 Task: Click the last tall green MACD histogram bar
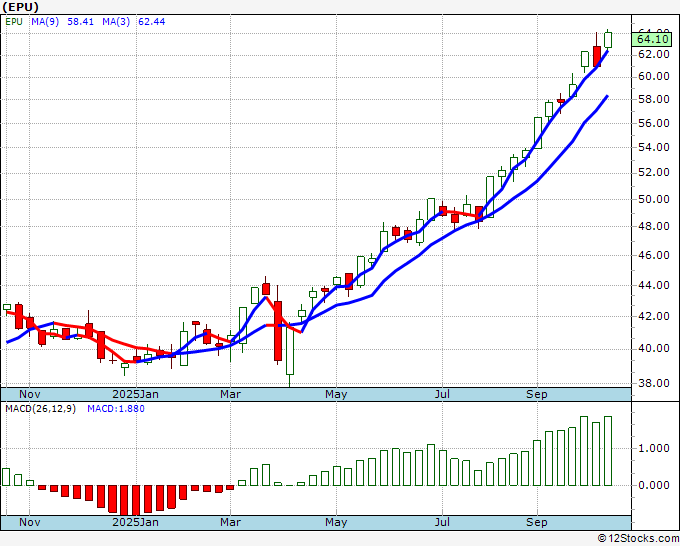608,451
